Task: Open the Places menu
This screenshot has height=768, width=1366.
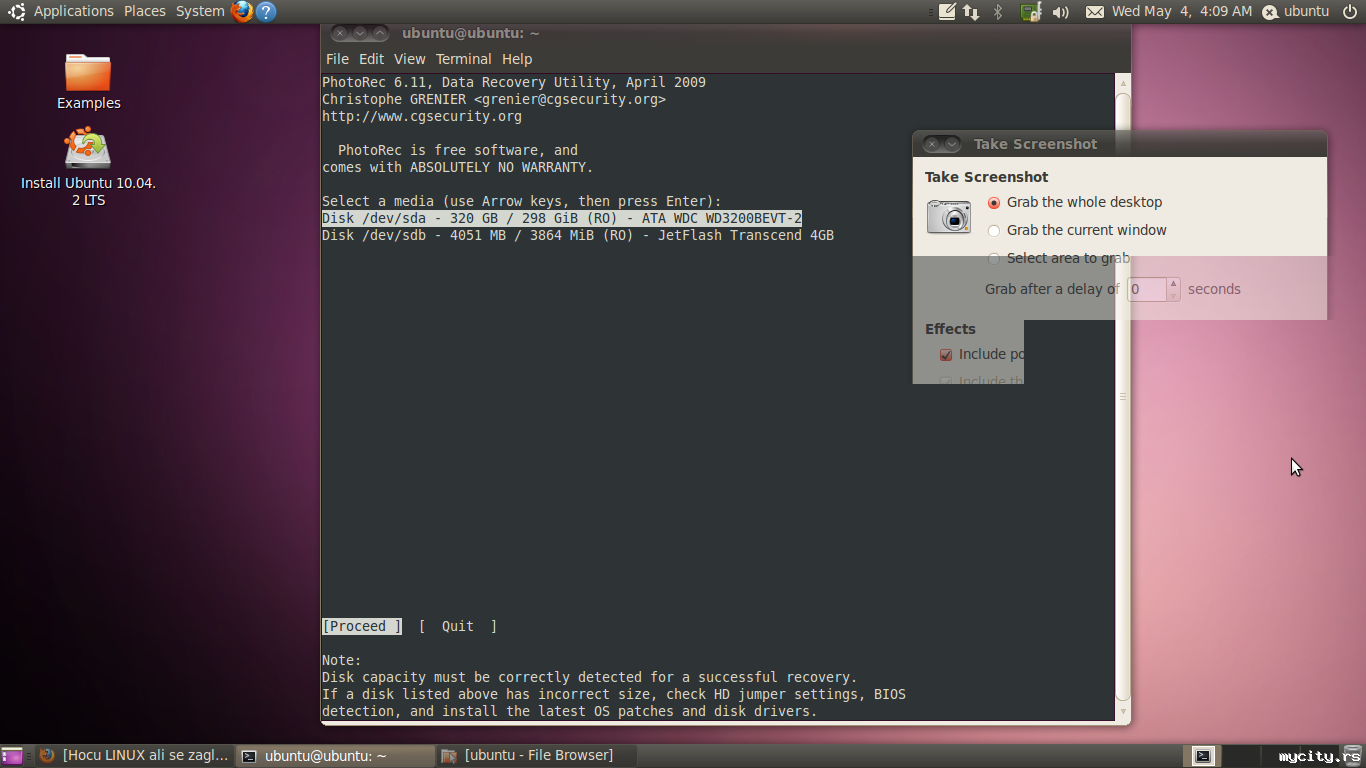Action: pos(145,11)
